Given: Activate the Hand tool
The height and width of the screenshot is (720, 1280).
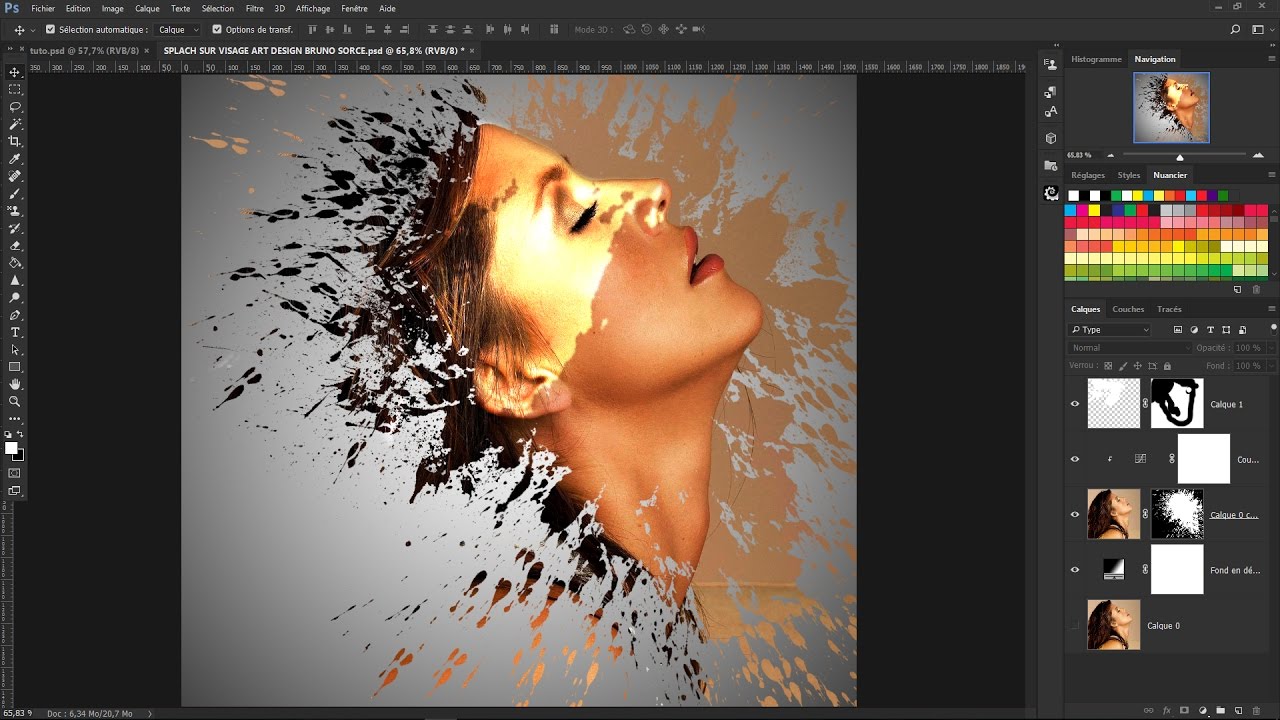Looking at the screenshot, I should 15,384.
